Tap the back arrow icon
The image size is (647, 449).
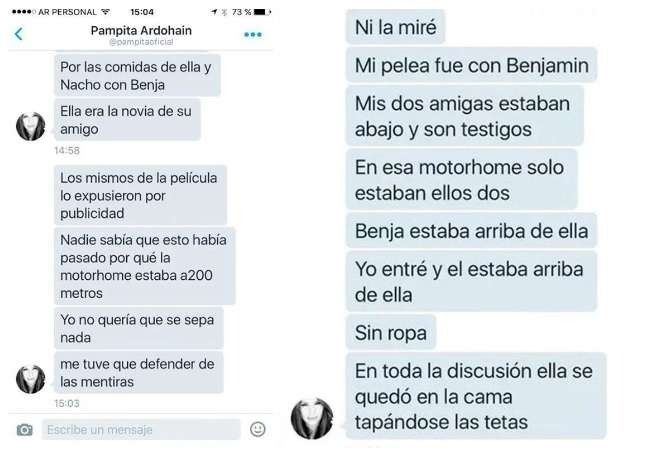tap(19, 34)
